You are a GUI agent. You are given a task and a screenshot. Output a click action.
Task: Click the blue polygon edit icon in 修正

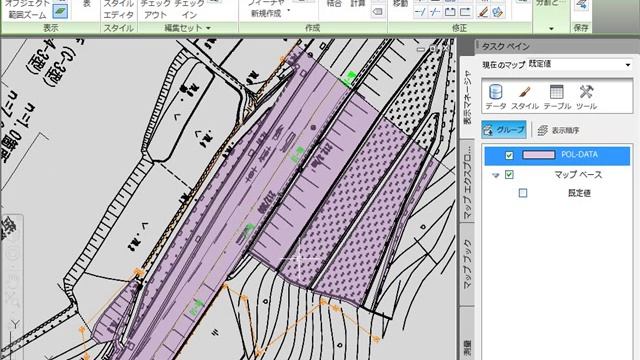tap(498, 12)
